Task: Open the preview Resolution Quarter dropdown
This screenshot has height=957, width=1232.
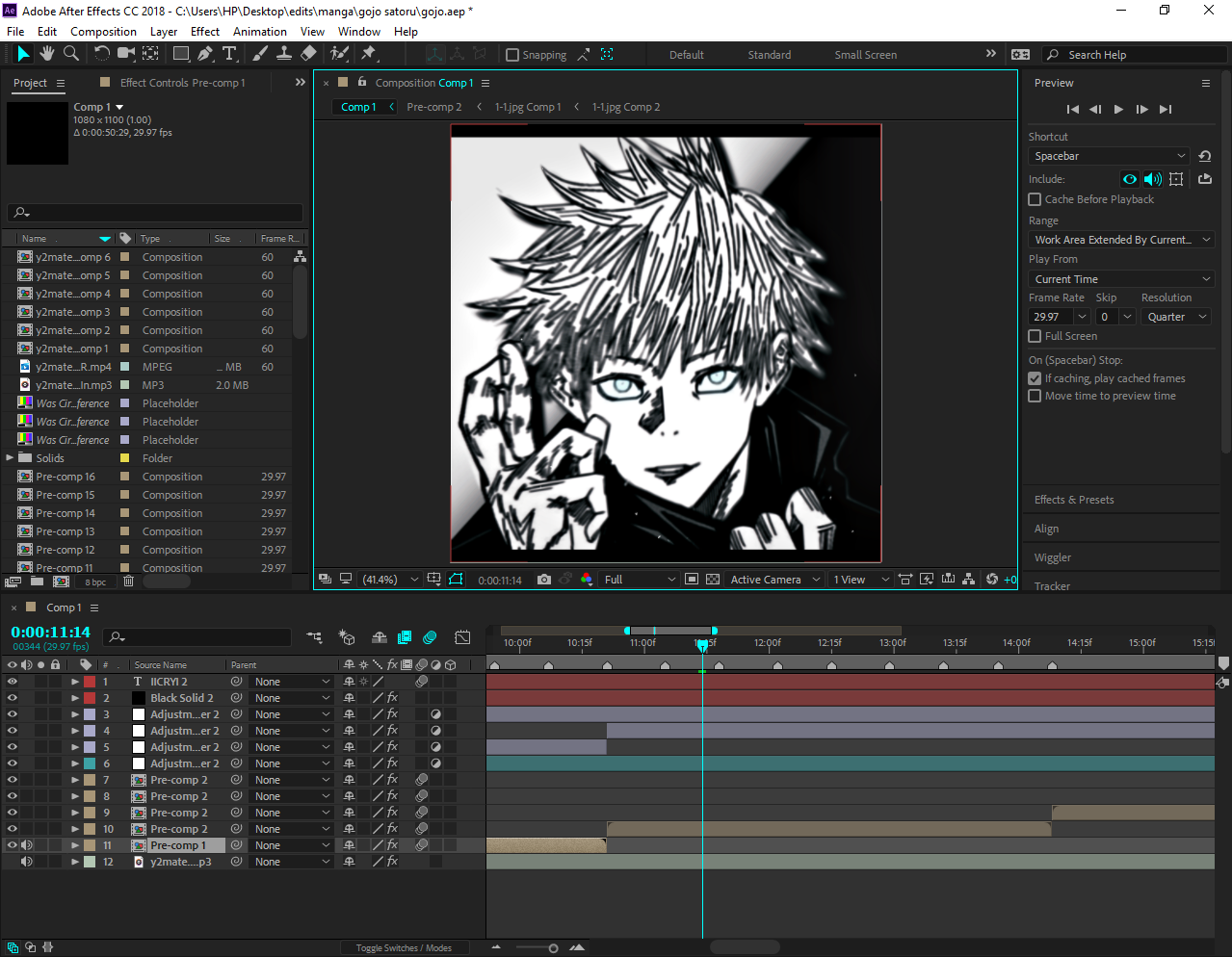Action: coord(1176,317)
